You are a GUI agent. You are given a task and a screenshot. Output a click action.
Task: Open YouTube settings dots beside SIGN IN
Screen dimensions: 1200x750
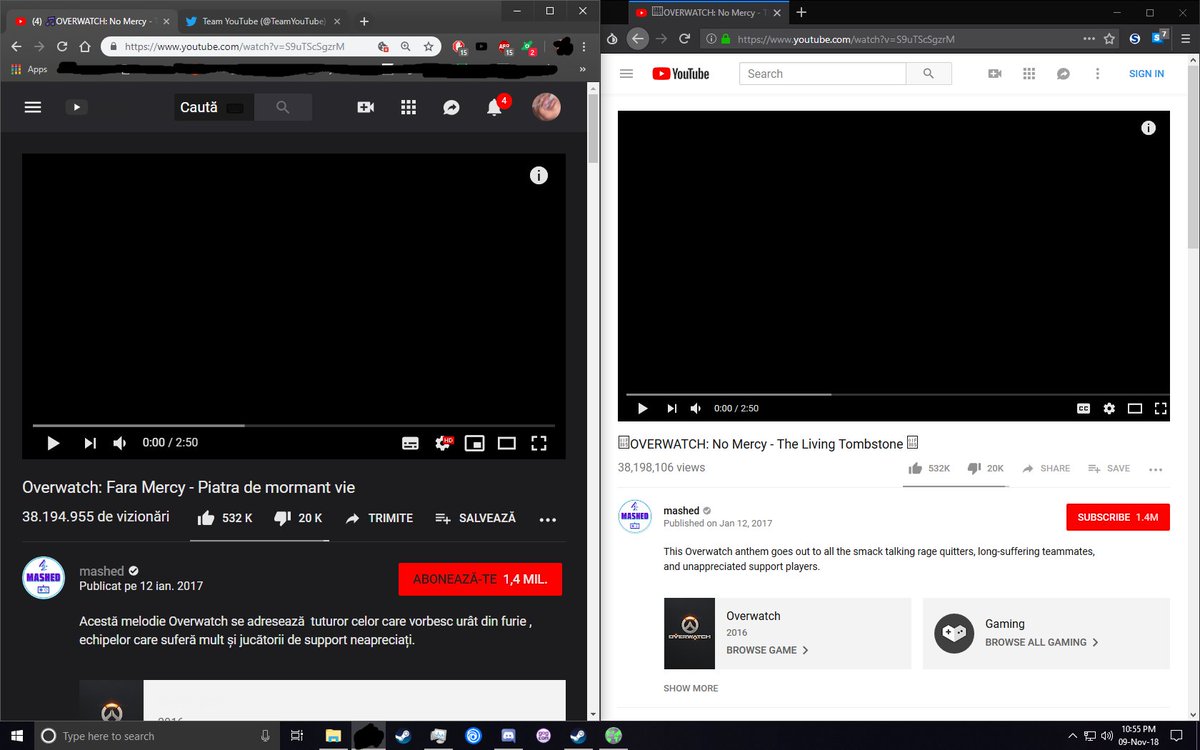tap(1098, 74)
